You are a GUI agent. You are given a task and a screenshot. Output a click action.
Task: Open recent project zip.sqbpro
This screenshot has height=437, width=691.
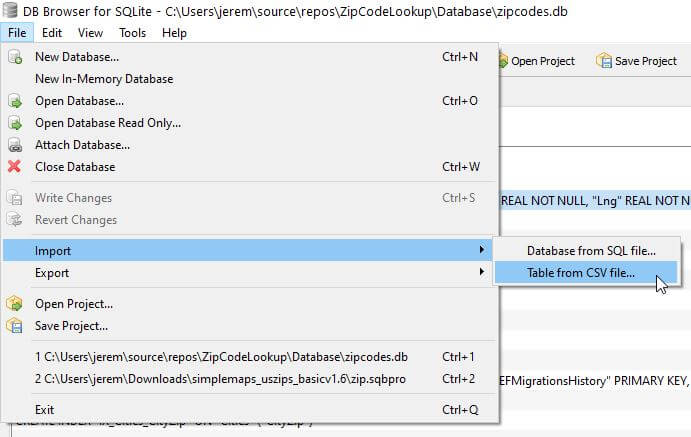pyautogui.click(x=250, y=379)
